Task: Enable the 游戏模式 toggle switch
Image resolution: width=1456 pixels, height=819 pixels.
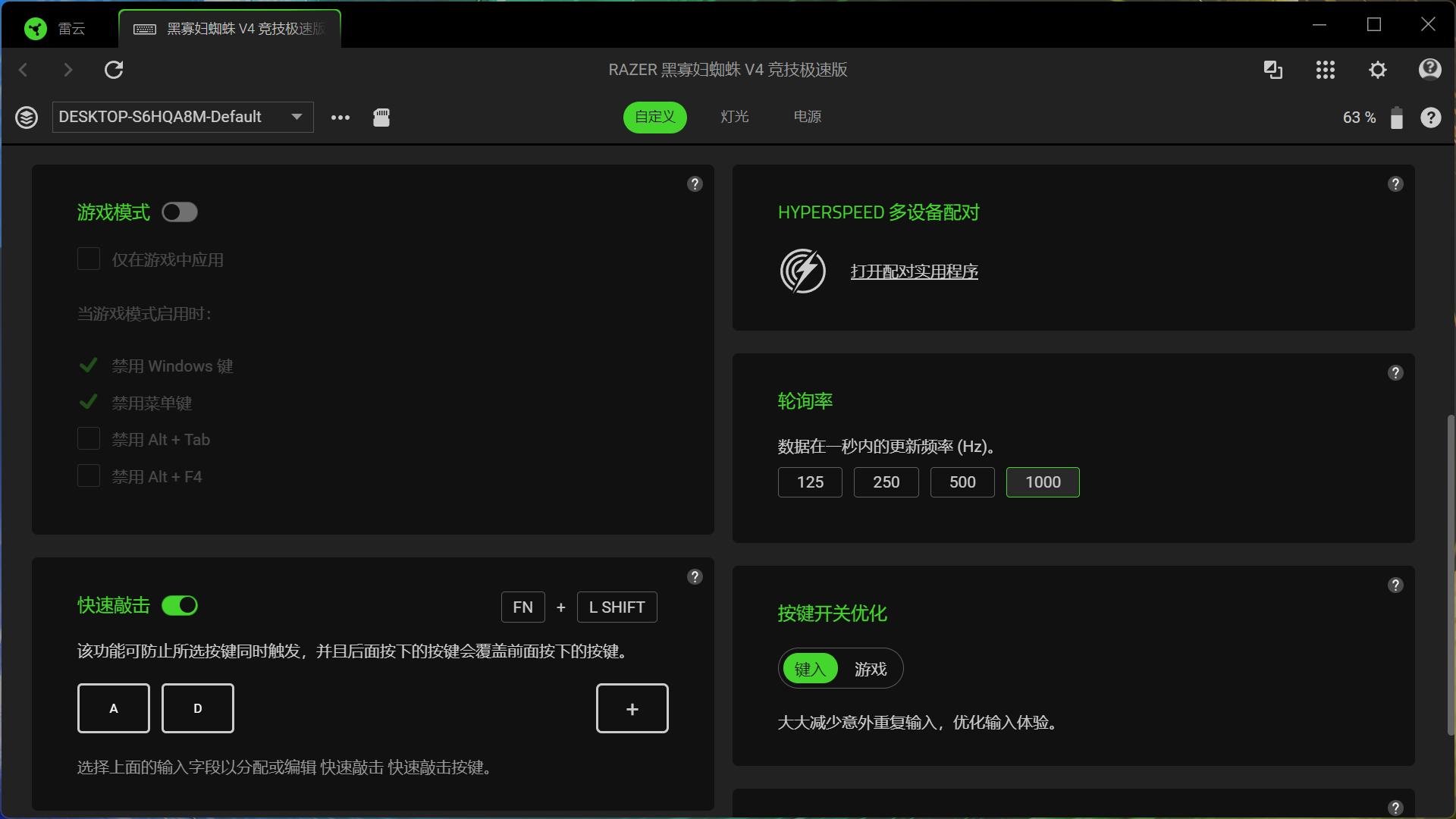Action: 180,212
